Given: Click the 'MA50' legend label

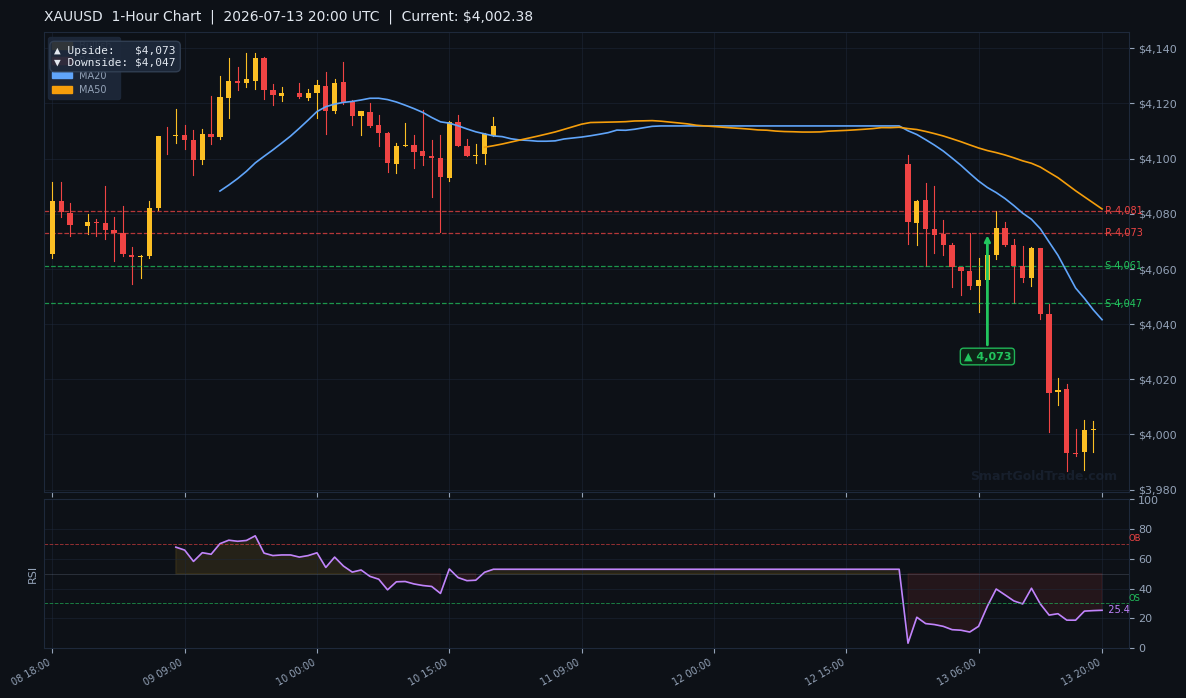Looking at the screenshot, I should [x=93, y=89].
